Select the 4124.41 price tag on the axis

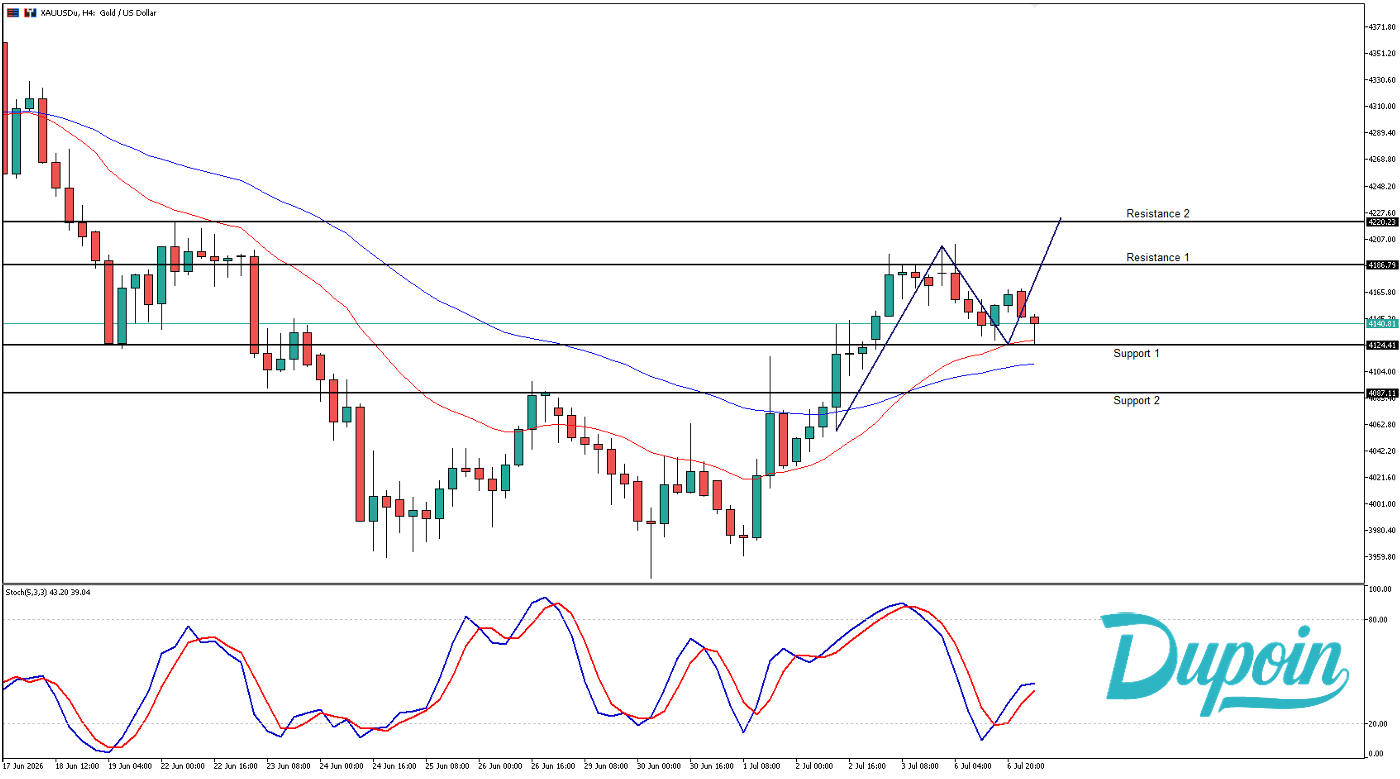(1381, 345)
